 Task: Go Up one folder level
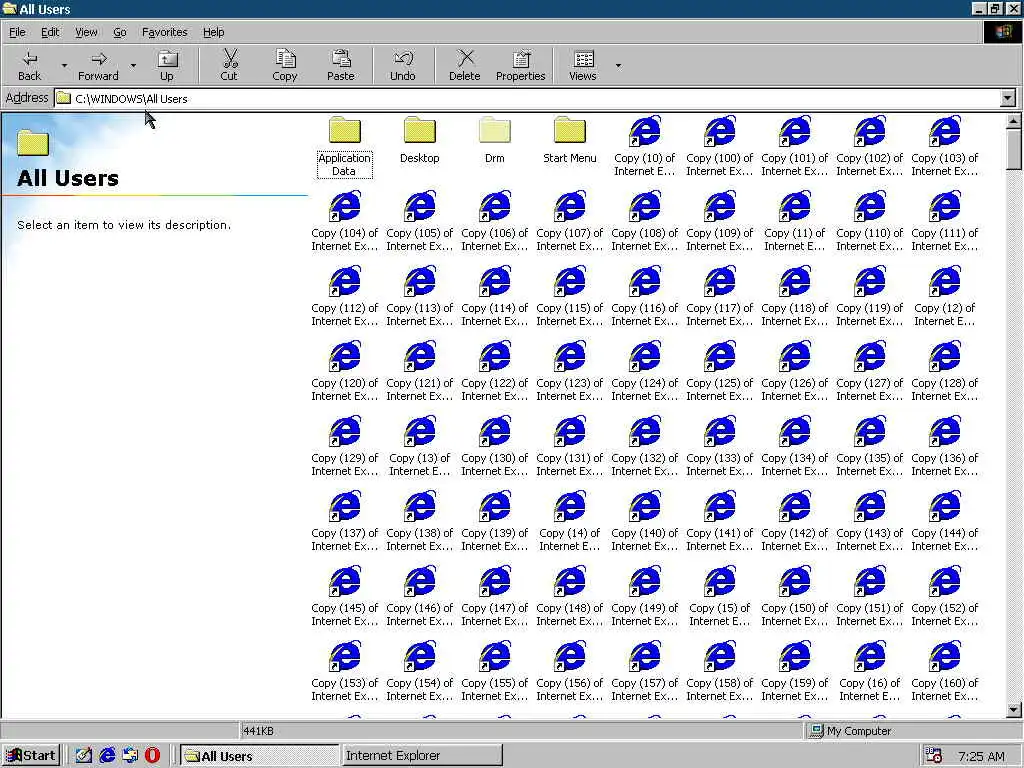point(167,65)
